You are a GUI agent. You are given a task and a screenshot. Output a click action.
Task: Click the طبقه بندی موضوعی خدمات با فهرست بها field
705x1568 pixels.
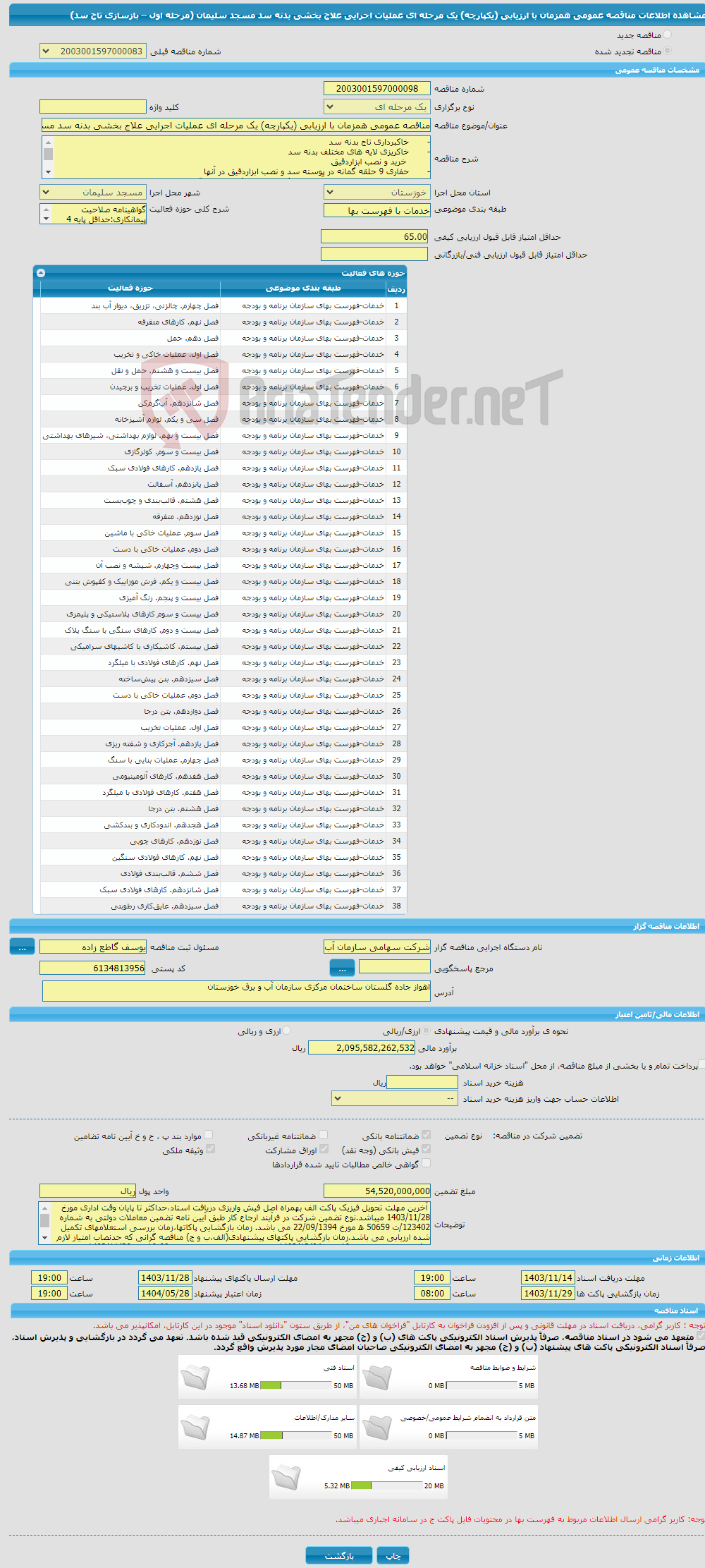click(377, 210)
